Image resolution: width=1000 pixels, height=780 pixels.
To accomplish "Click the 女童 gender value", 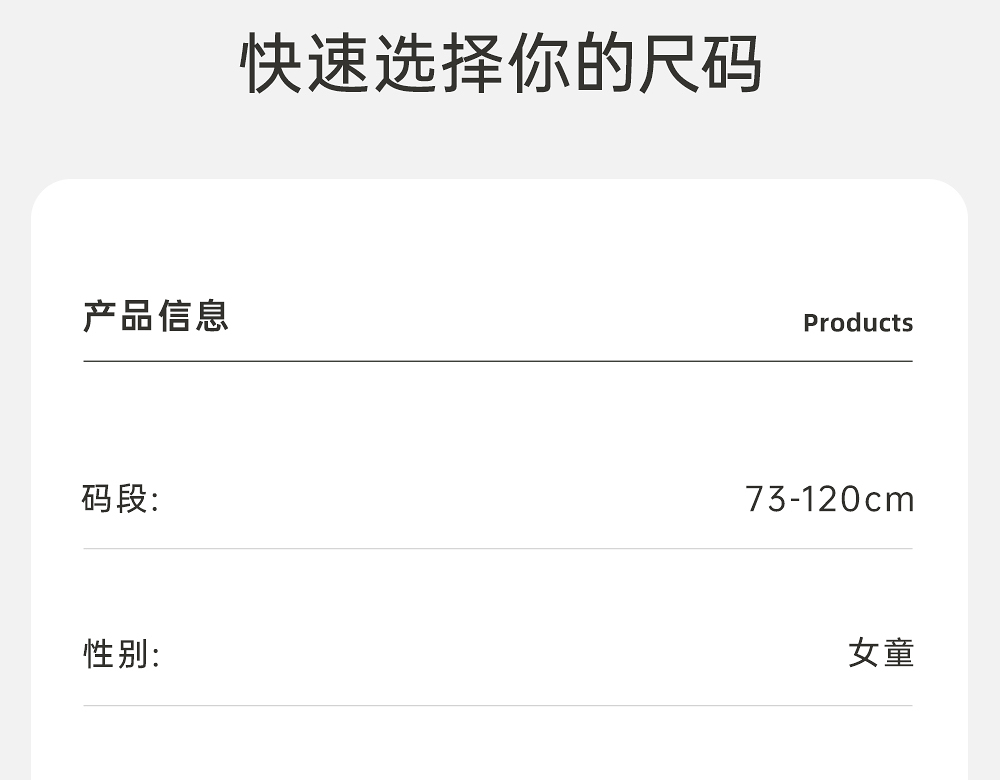I will [x=881, y=654].
